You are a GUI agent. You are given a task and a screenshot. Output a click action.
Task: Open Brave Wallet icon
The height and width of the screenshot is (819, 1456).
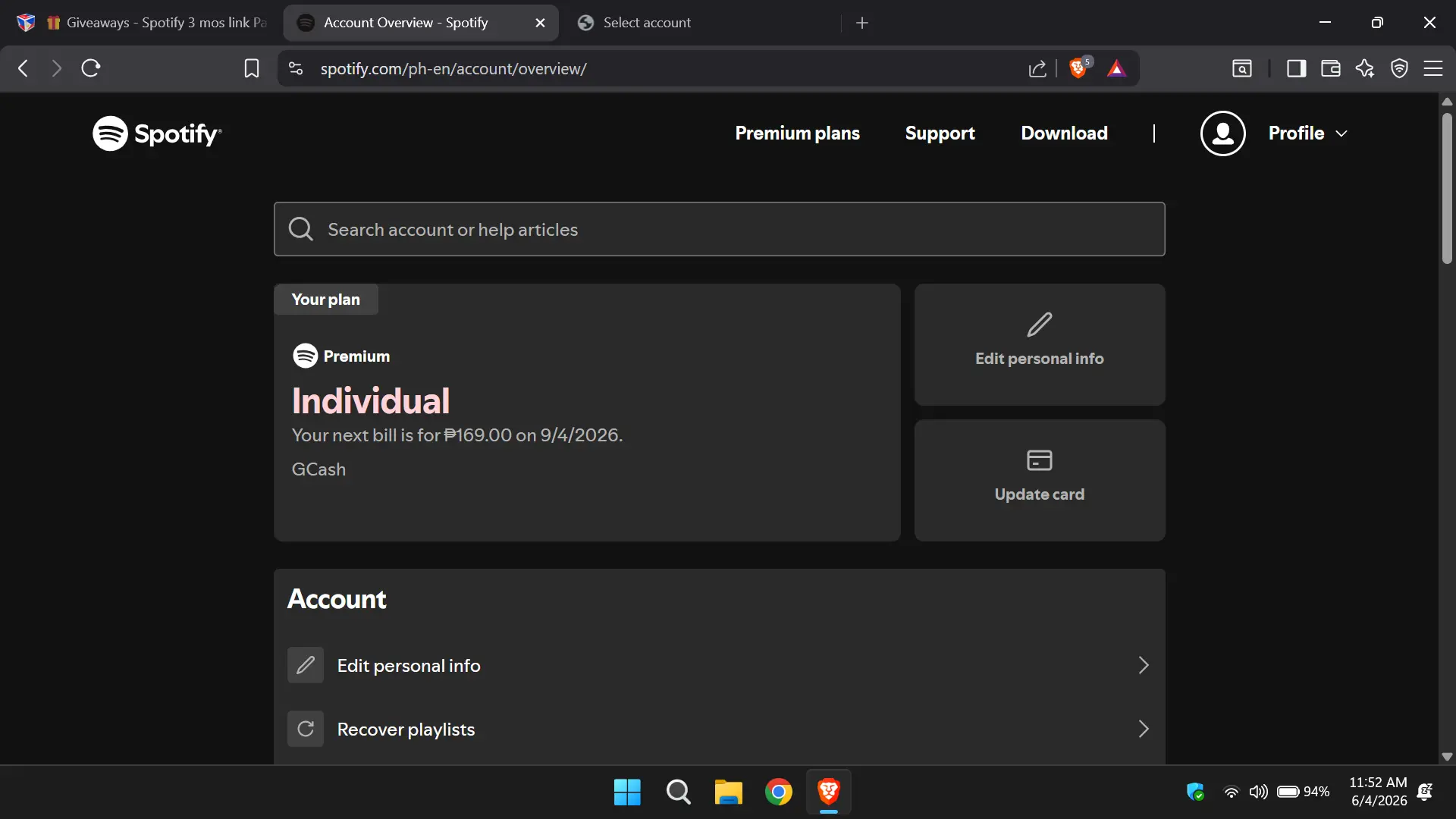pos(1330,68)
